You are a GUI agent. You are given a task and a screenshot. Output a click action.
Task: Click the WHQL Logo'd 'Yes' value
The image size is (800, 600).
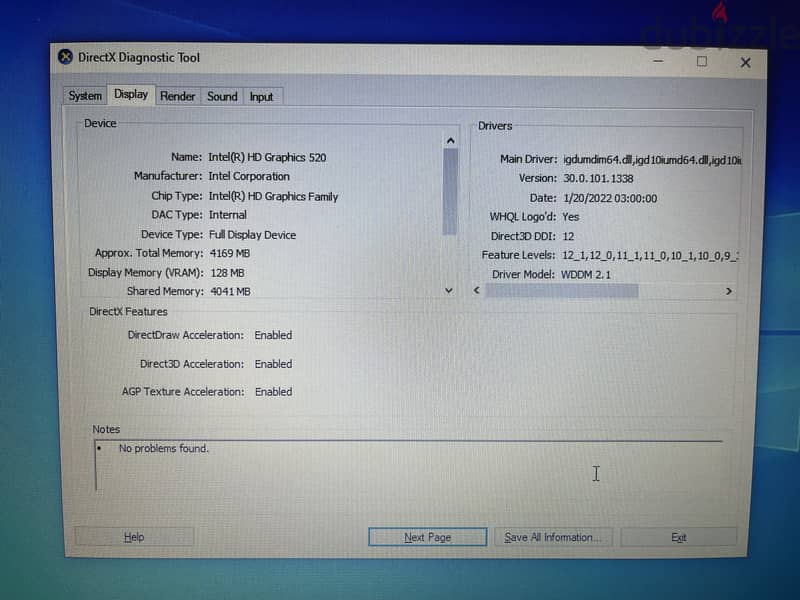click(571, 217)
